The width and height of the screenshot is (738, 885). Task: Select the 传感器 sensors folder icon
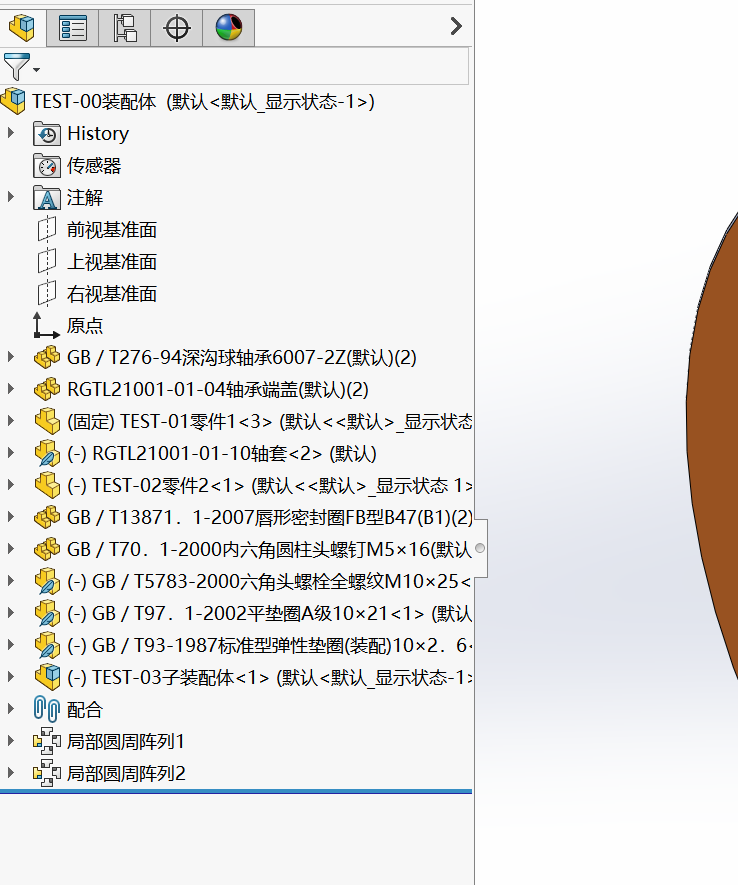47,165
